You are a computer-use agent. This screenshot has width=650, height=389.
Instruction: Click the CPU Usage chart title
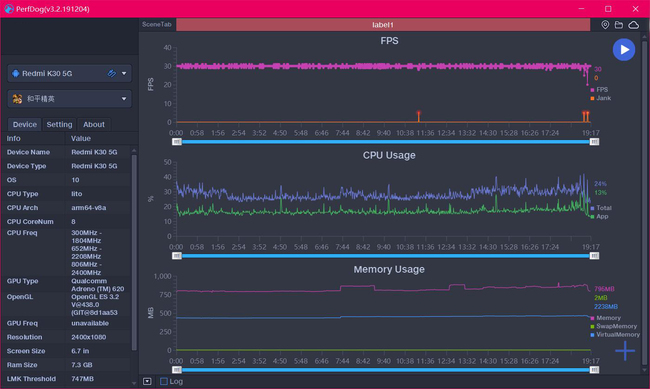pyautogui.click(x=389, y=155)
